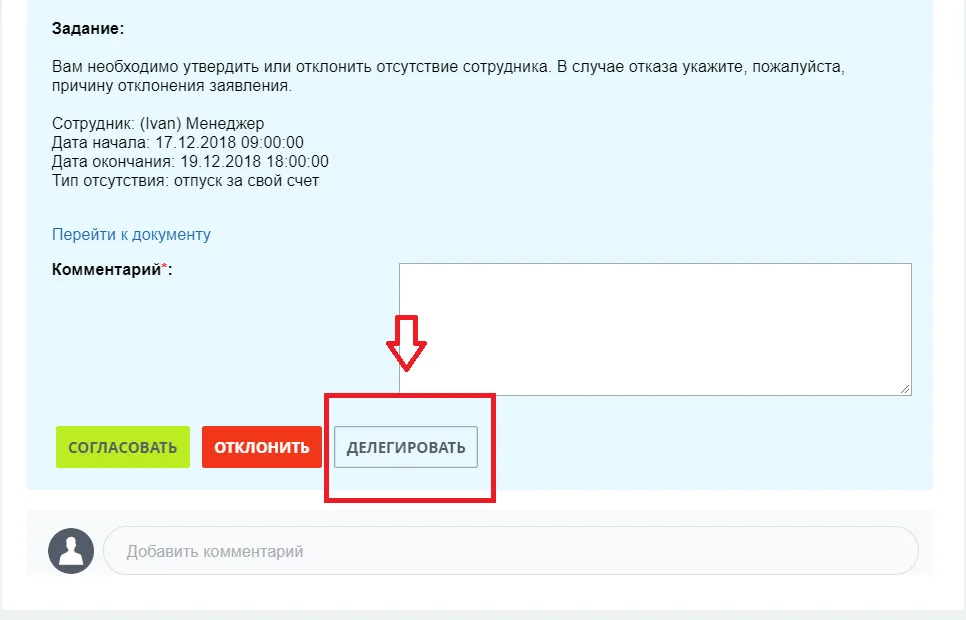Screen dimensions: 966x620
Task: Click the user avatar icon
Action: click(x=71, y=551)
